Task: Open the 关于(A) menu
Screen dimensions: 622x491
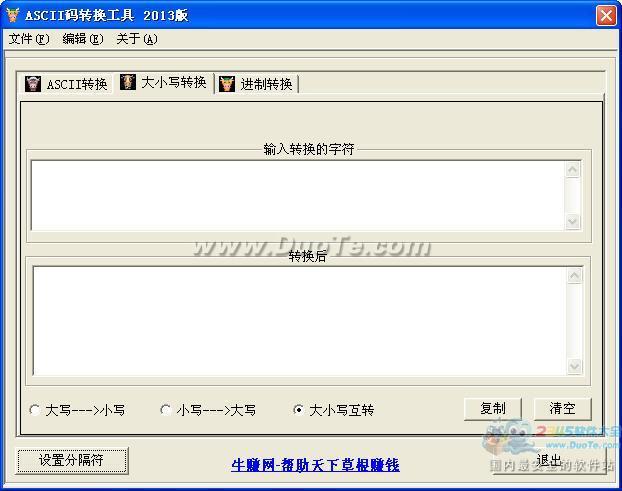Action: click(x=137, y=39)
